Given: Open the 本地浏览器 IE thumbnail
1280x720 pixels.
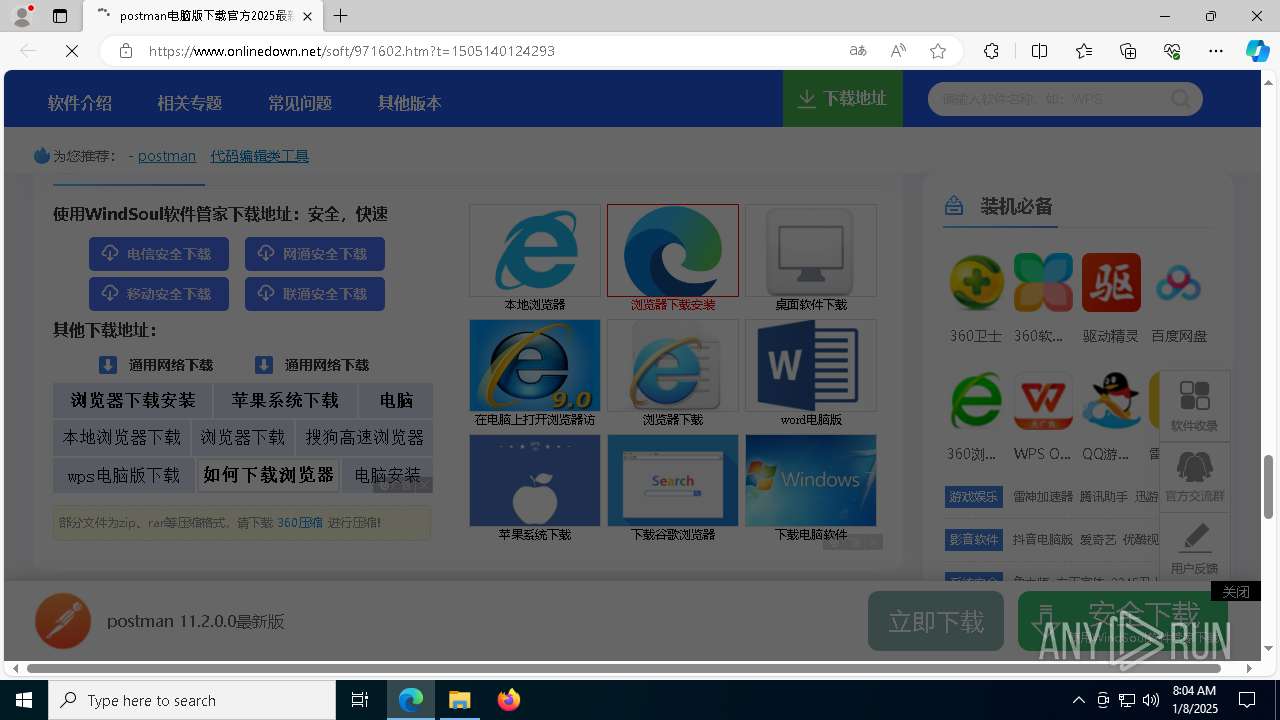Looking at the screenshot, I should click(535, 251).
